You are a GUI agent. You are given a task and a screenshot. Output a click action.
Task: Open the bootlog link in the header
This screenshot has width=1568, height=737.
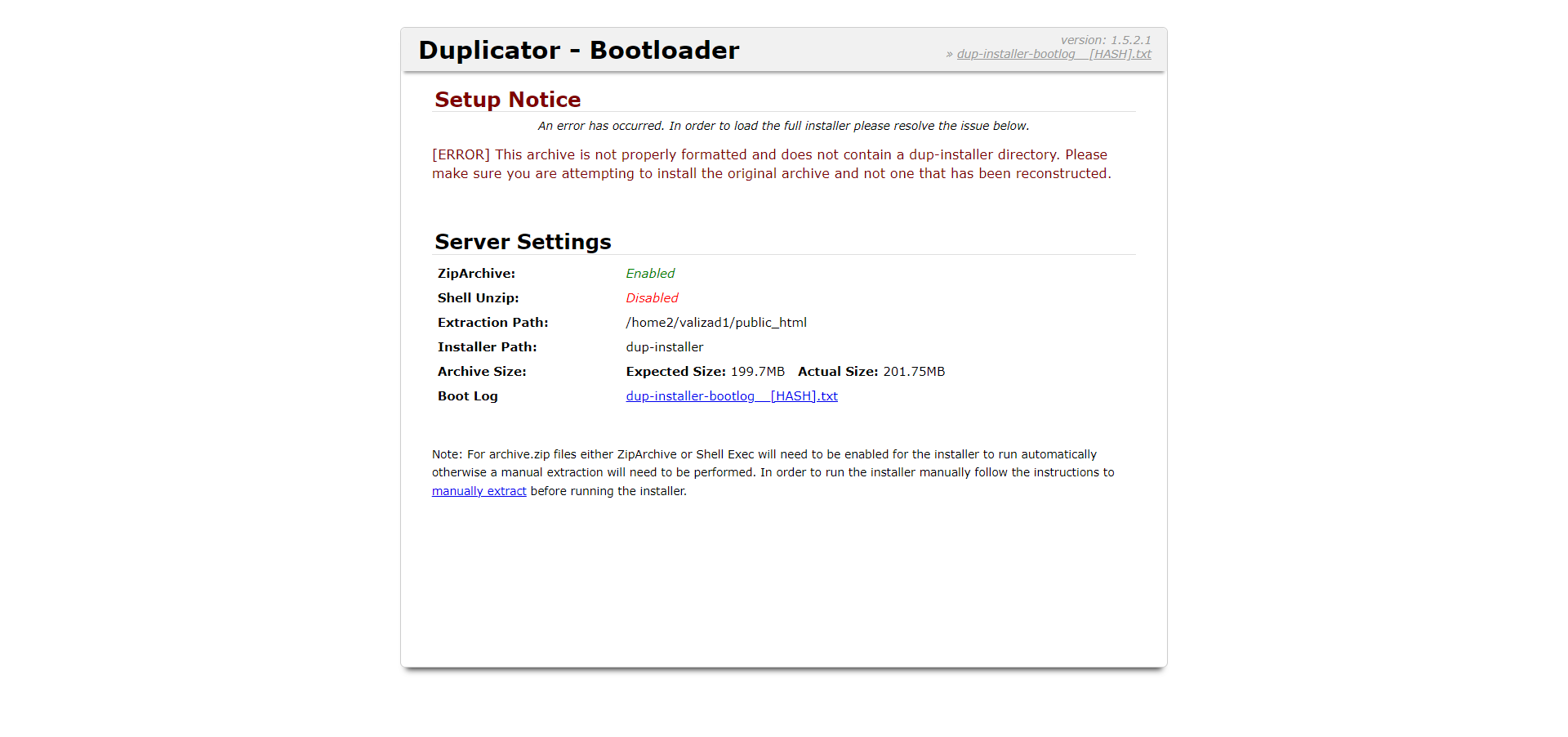(1053, 54)
